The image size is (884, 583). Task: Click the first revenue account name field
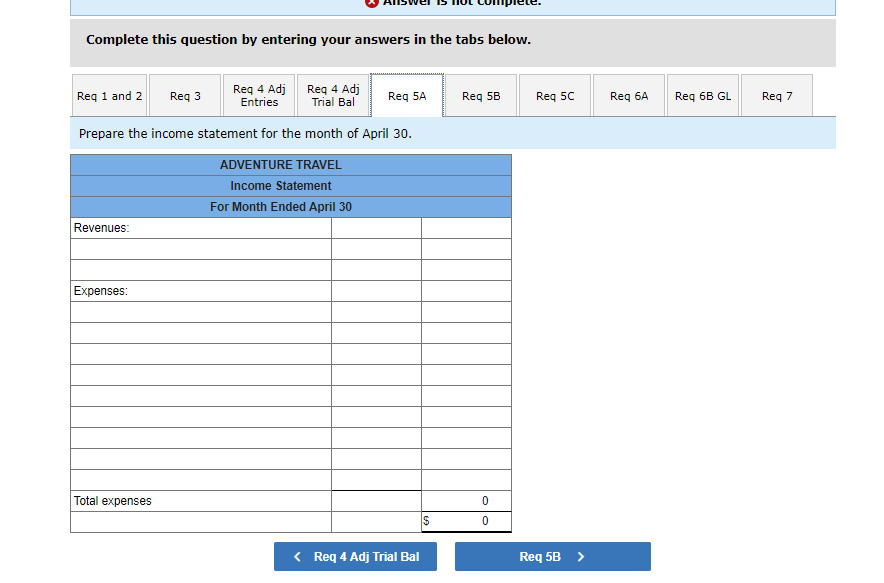pos(201,249)
